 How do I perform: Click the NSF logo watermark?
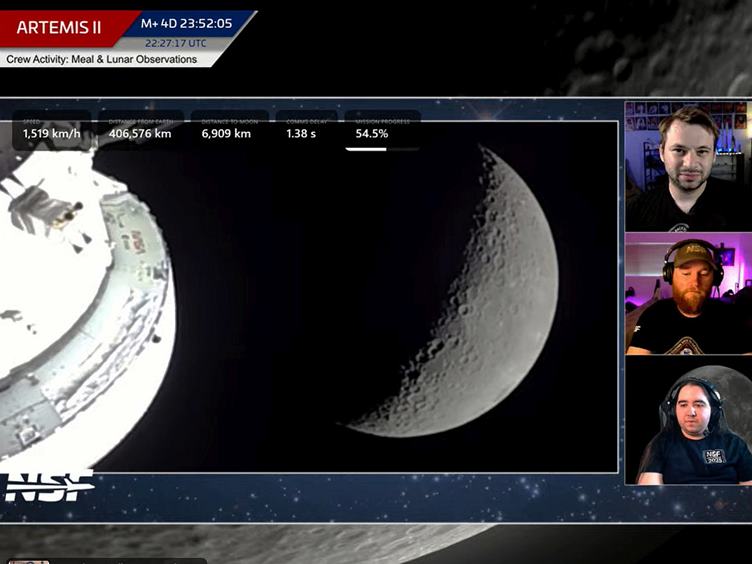[x=48, y=486]
